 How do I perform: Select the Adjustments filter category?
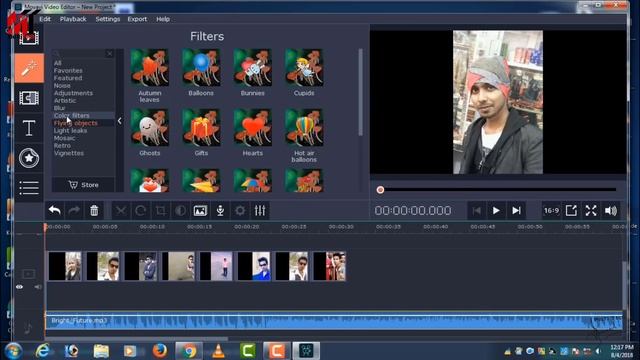click(73, 93)
